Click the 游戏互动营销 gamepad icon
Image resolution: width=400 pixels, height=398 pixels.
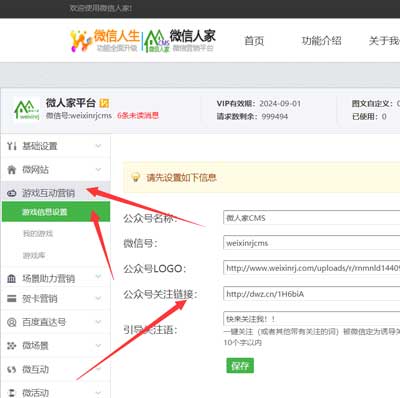click(x=12, y=193)
